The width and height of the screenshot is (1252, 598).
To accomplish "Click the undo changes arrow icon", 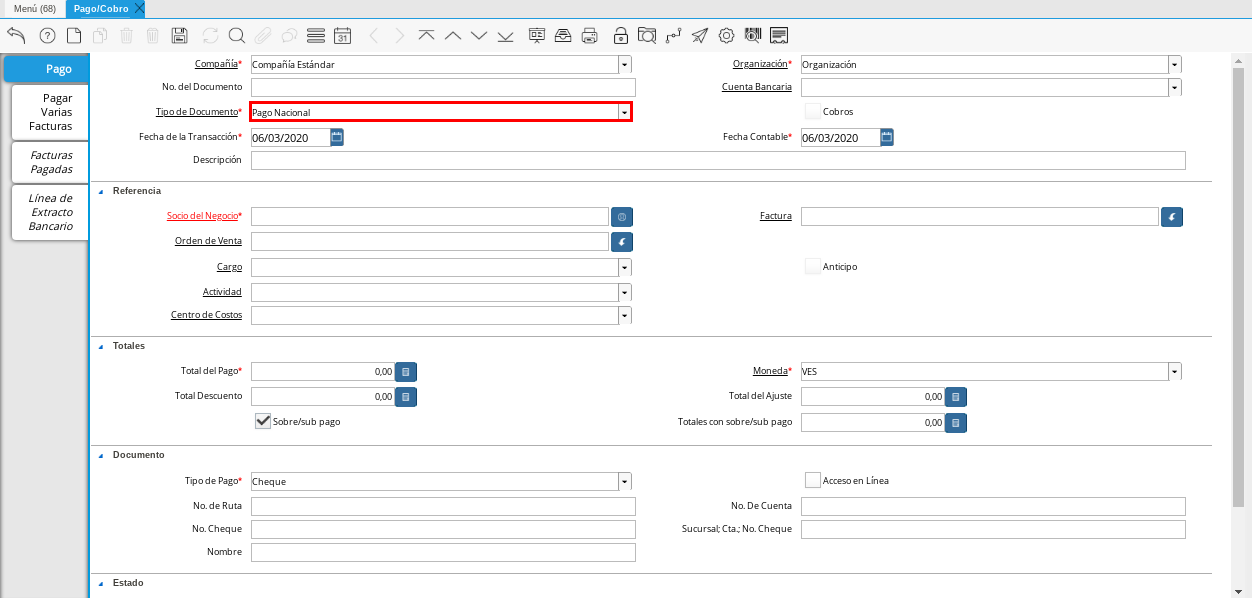I will click(16, 36).
